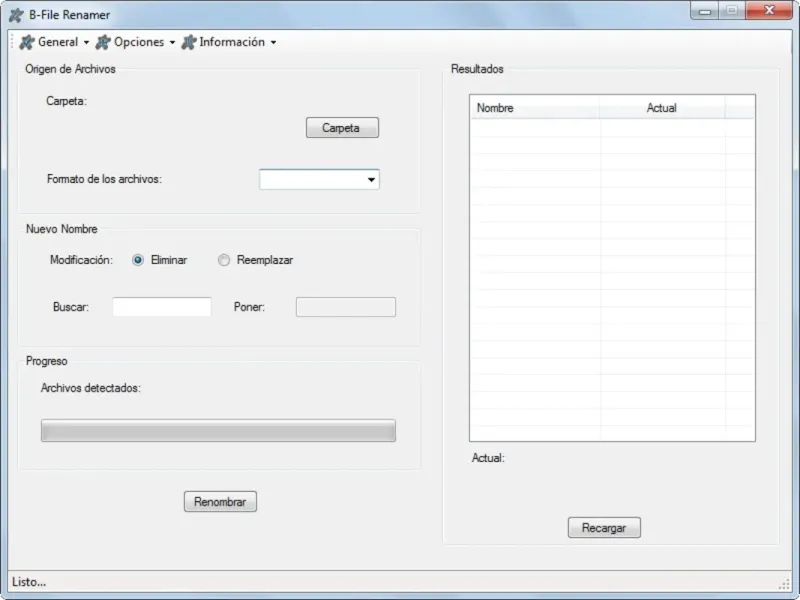The width and height of the screenshot is (800, 600).
Task: Click the Archivos detectados progress bar
Action: point(218,431)
